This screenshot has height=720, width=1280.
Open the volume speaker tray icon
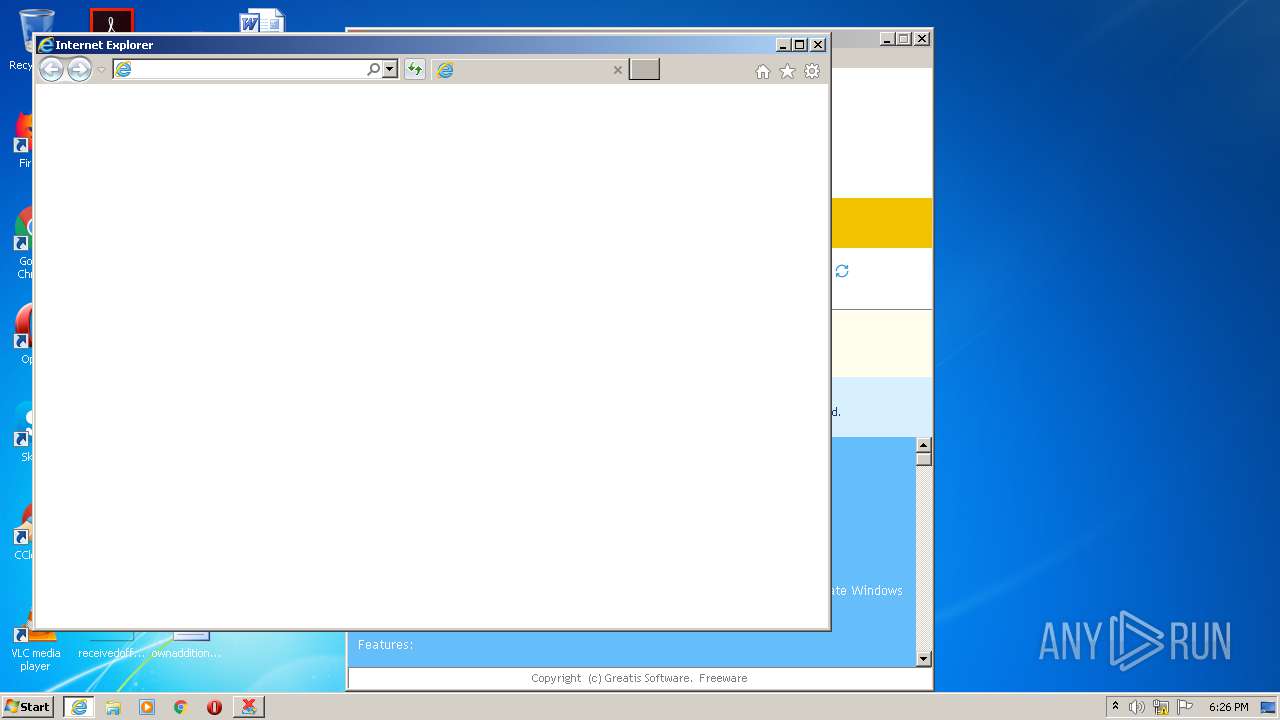[x=1137, y=707]
